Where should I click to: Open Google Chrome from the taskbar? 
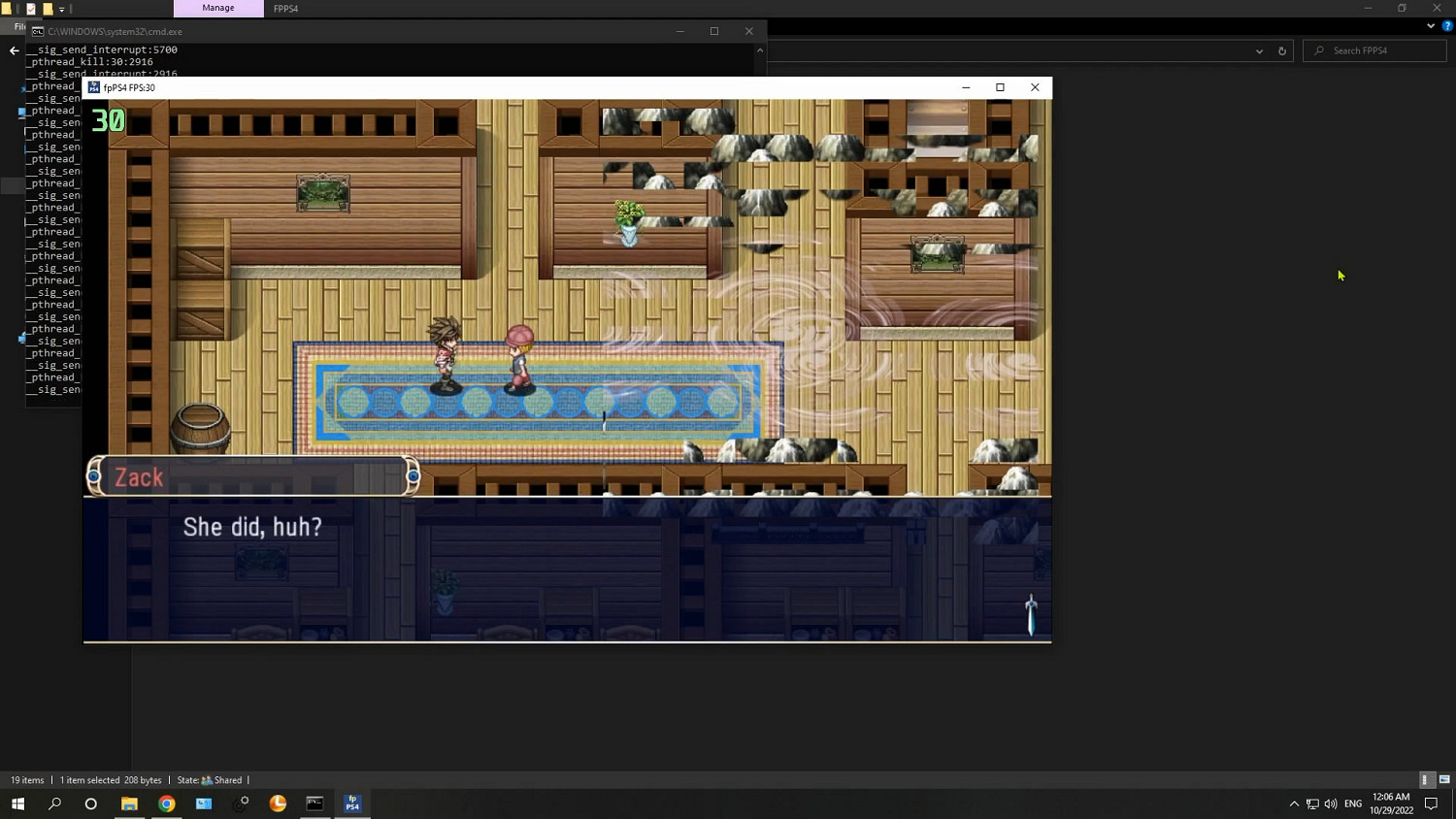tap(167, 803)
